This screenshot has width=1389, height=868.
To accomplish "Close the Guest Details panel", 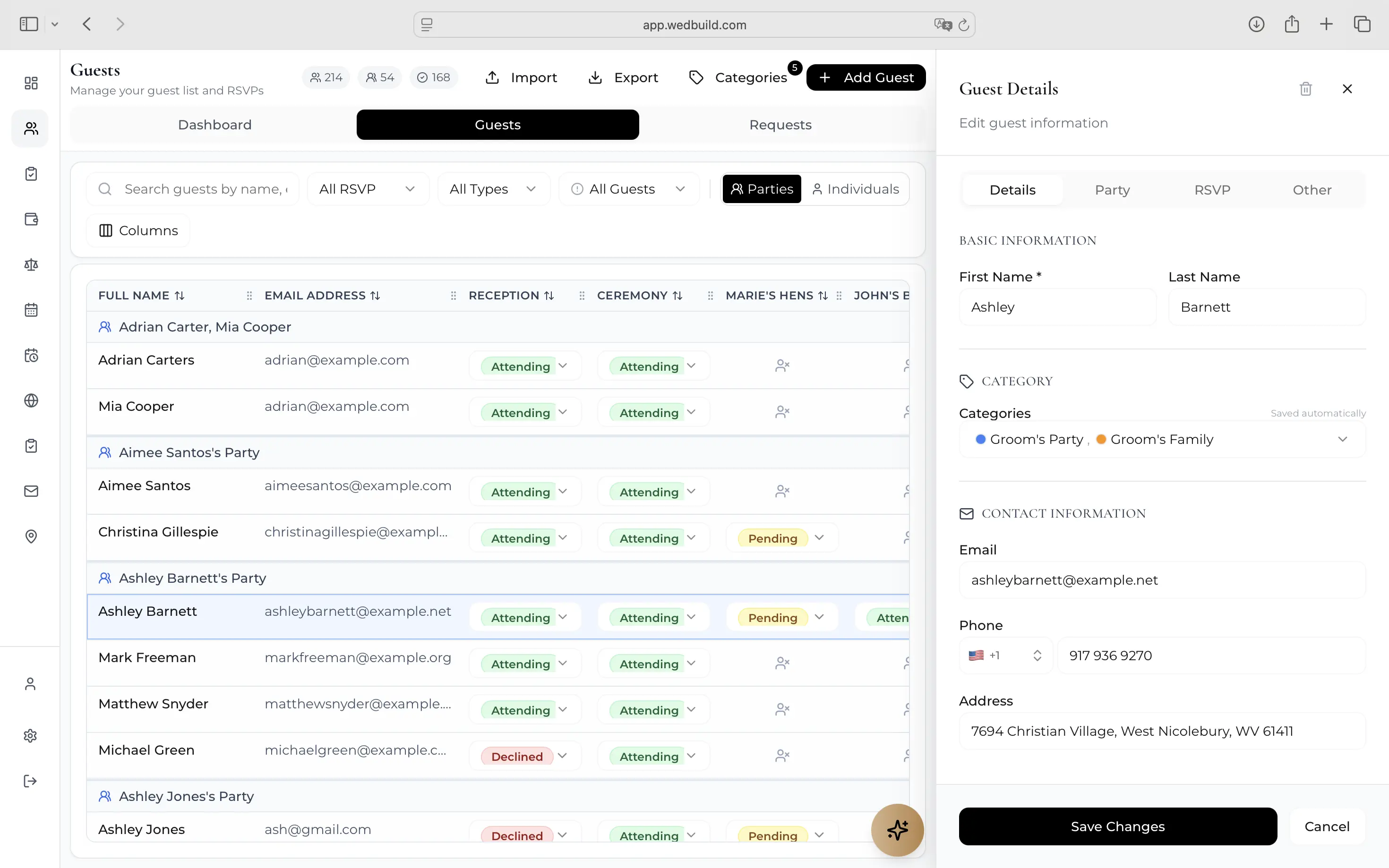I will tap(1347, 89).
